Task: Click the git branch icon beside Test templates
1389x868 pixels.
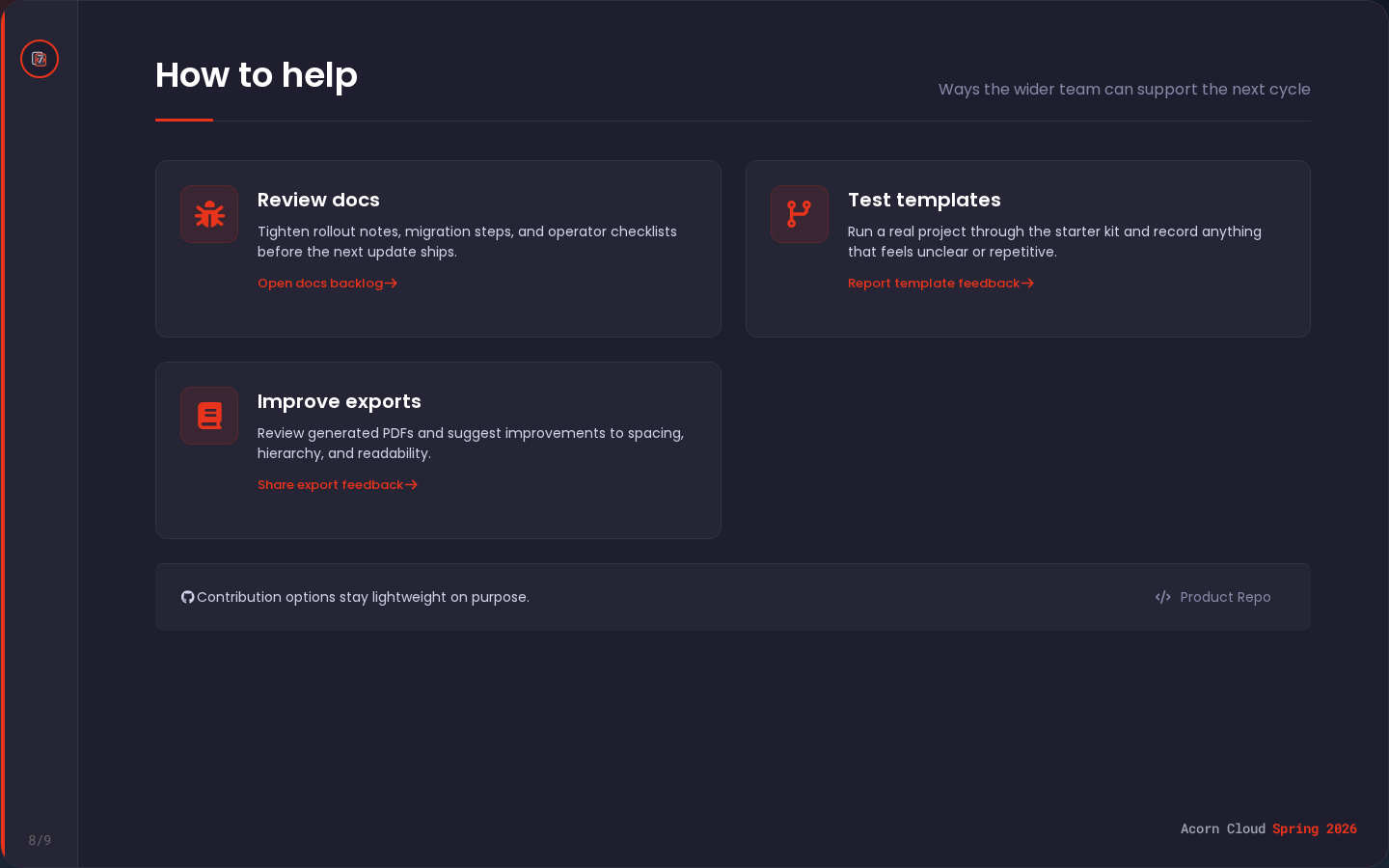Action: [800, 214]
